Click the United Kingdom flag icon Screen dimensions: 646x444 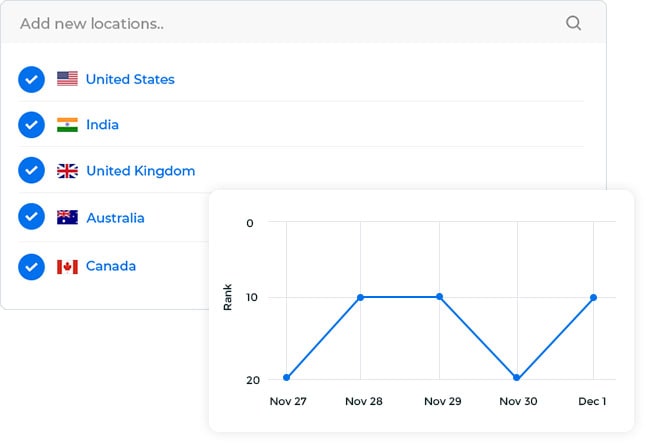[67, 171]
